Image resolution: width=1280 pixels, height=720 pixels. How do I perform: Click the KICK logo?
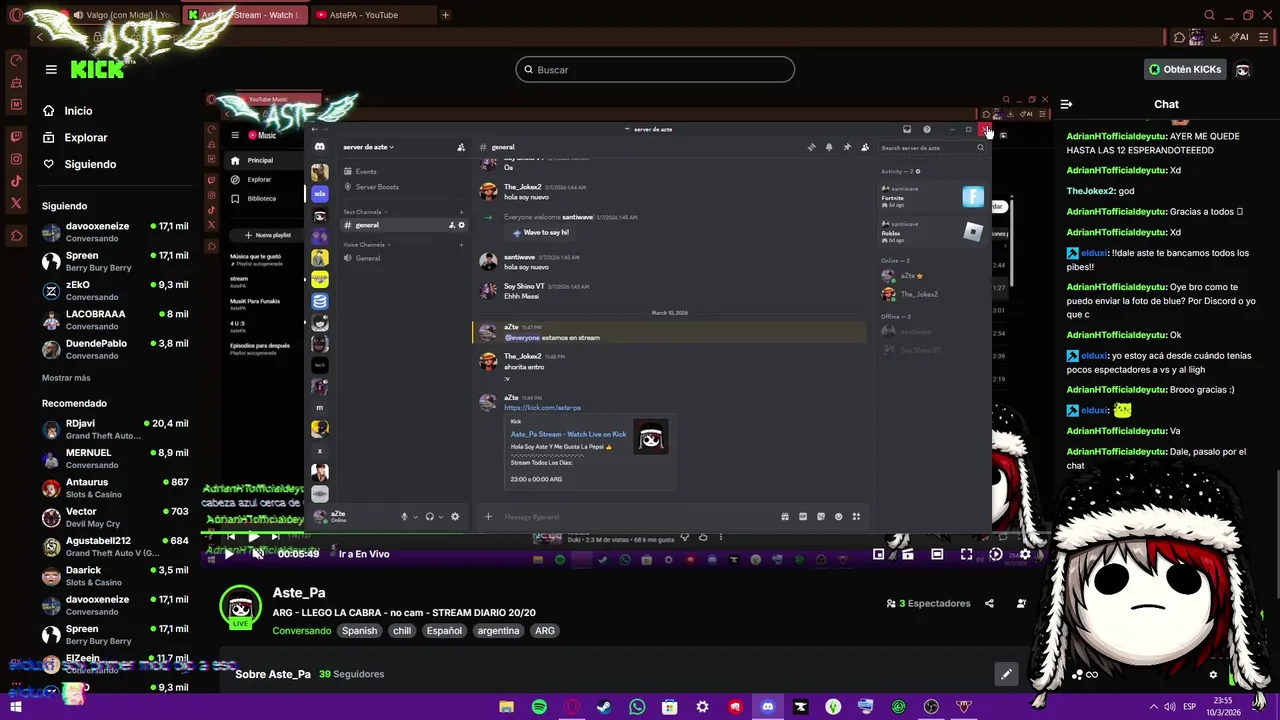97,70
